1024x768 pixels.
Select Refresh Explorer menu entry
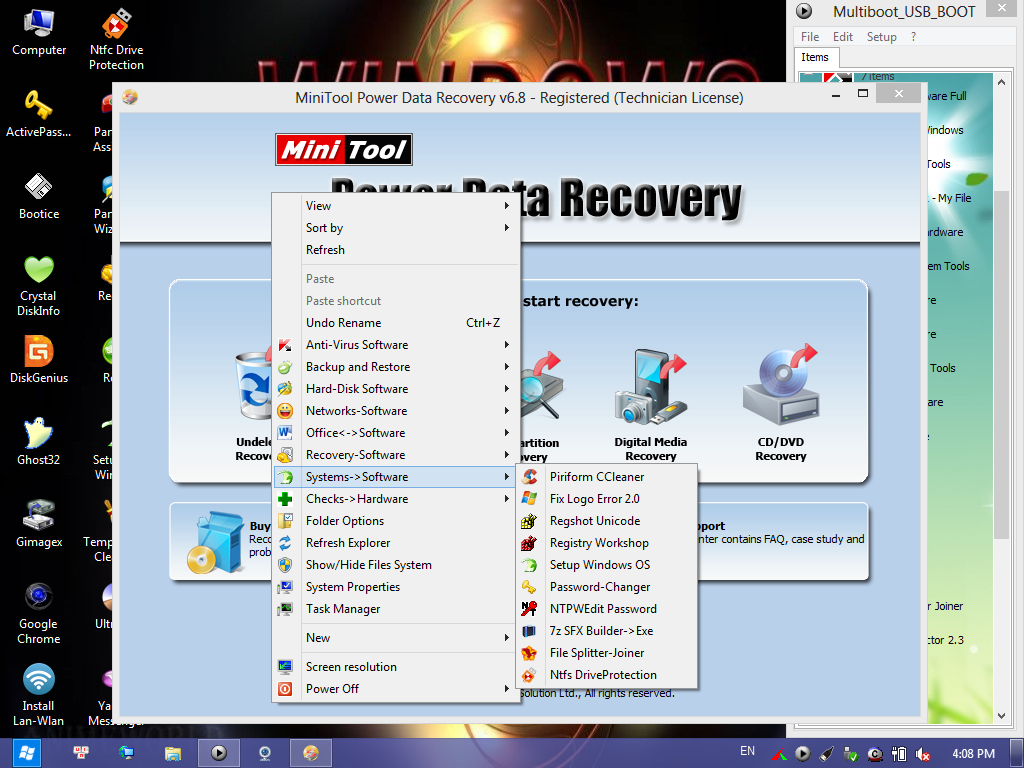tap(396, 543)
